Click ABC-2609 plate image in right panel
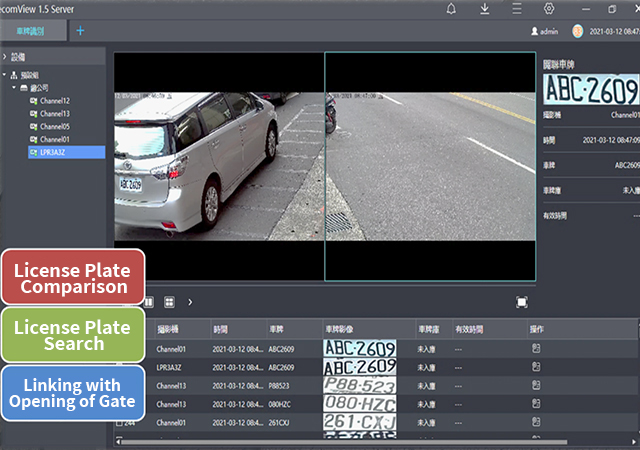The image size is (640, 450). (x=591, y=89)
